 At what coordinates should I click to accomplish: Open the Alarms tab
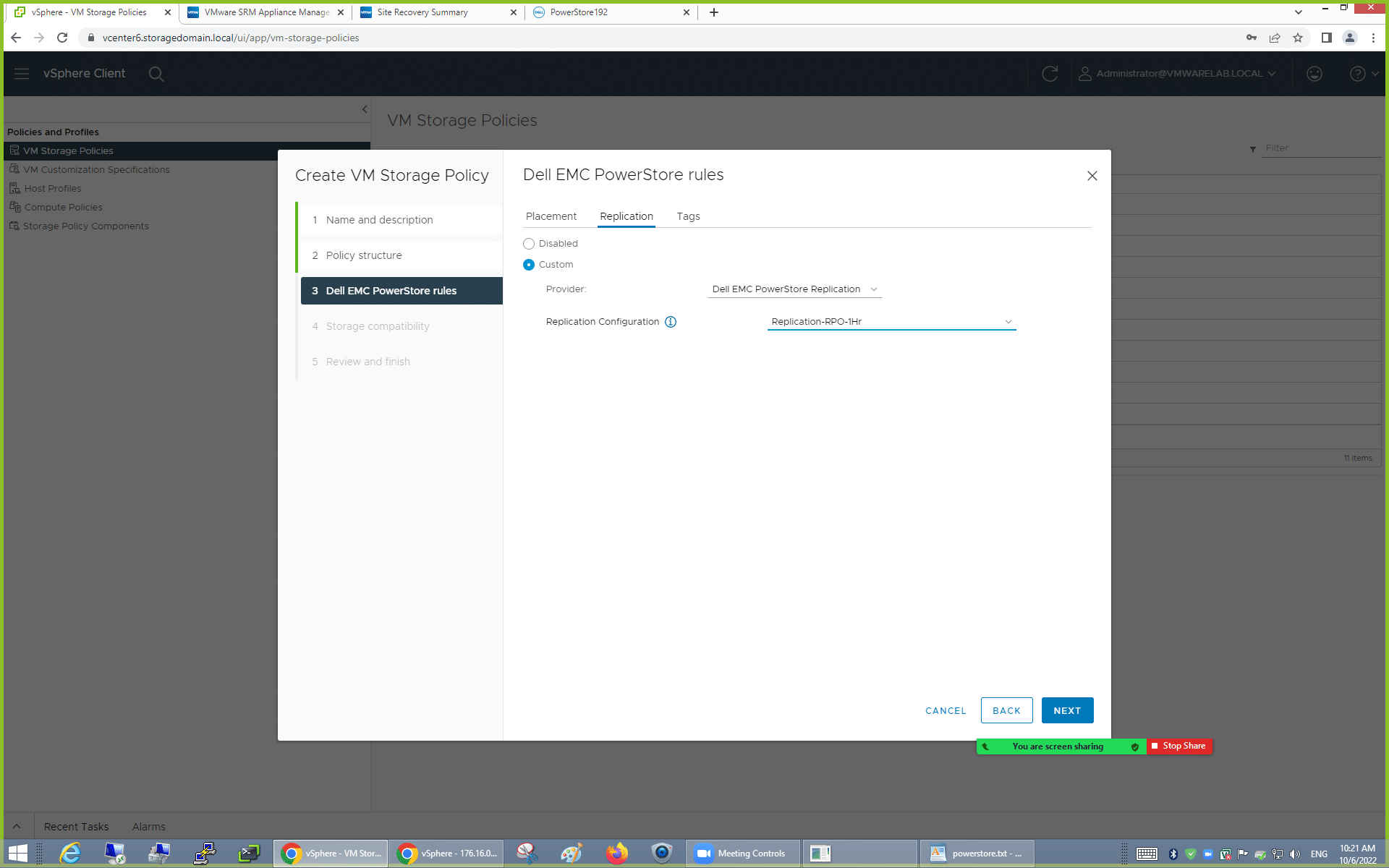[148, 826]
